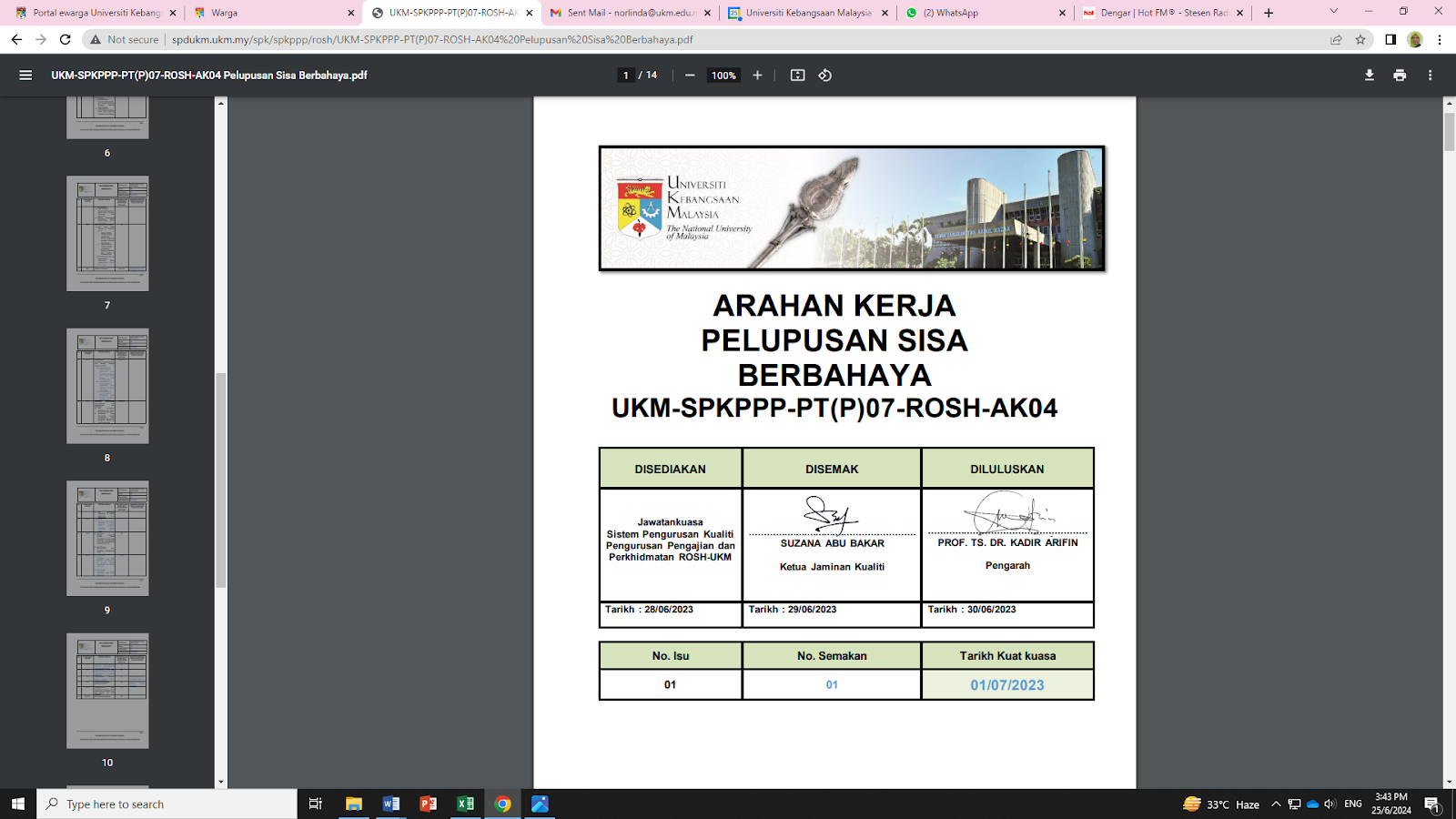This screenshot has width=1456, height=819.
Task: View Not secure site information
Action: (124, 39)
